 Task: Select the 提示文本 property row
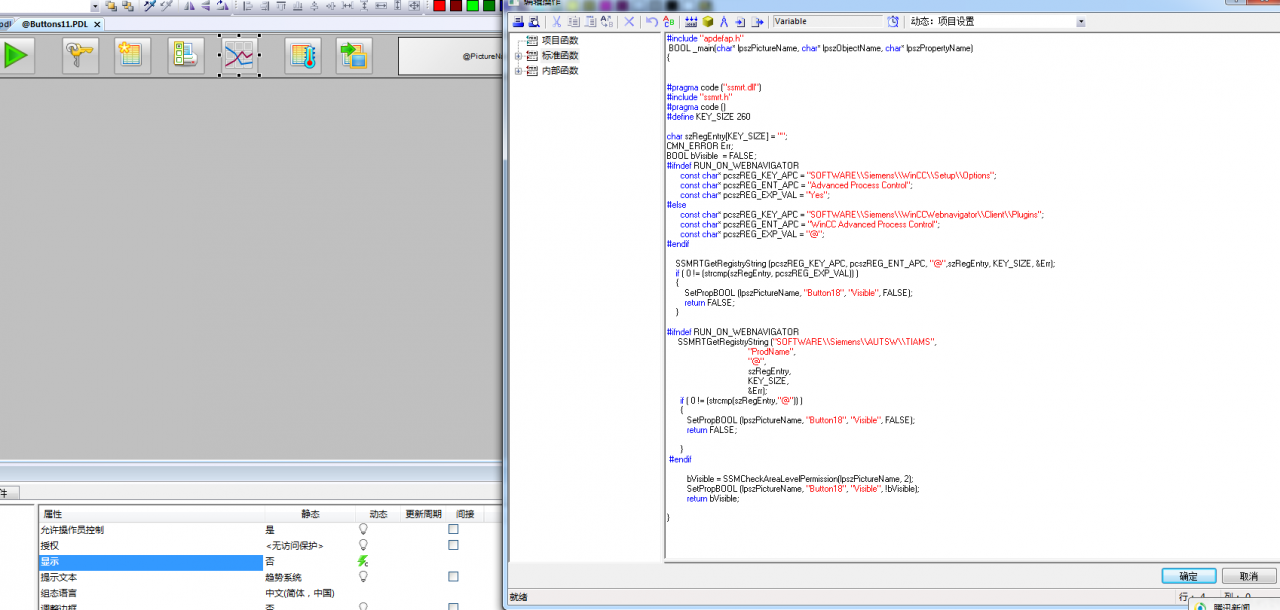tap(150, 577)
